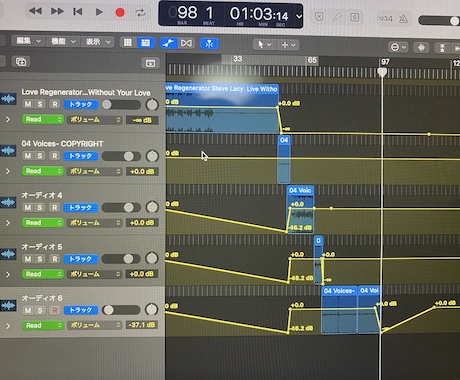Open Read automation mode on 04 Voices track
The image size is (460, 380).
(x=43, y=171)
